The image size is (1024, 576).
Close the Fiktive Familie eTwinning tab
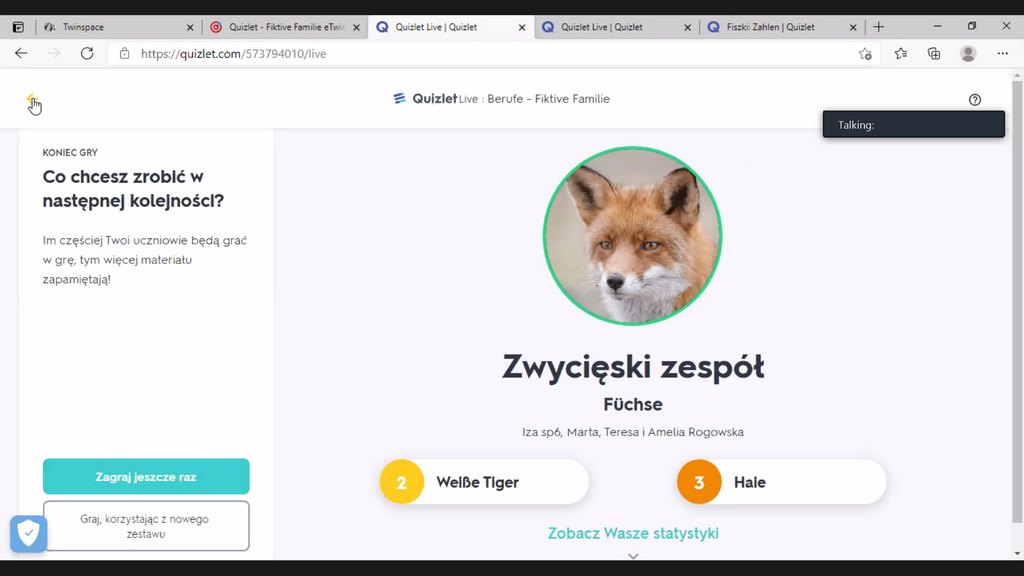click(356, 27)
